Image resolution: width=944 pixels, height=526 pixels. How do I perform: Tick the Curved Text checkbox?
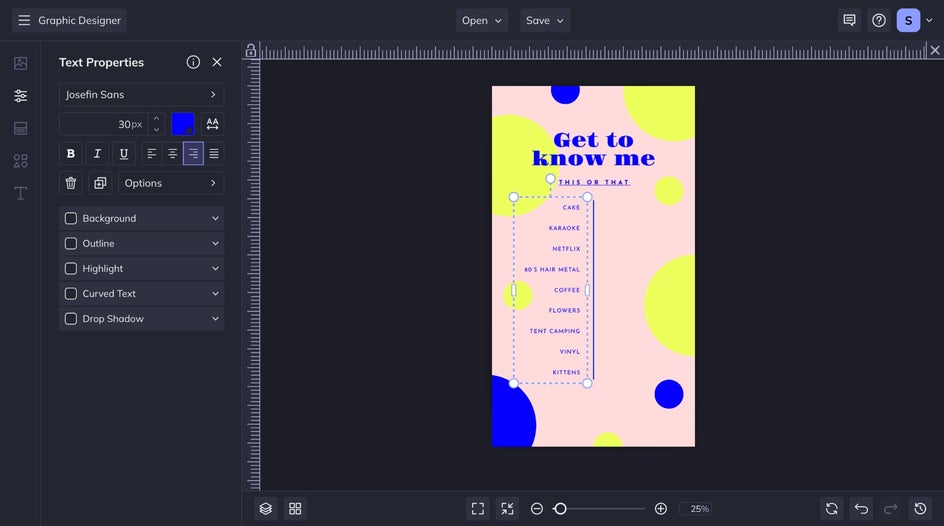71,294
